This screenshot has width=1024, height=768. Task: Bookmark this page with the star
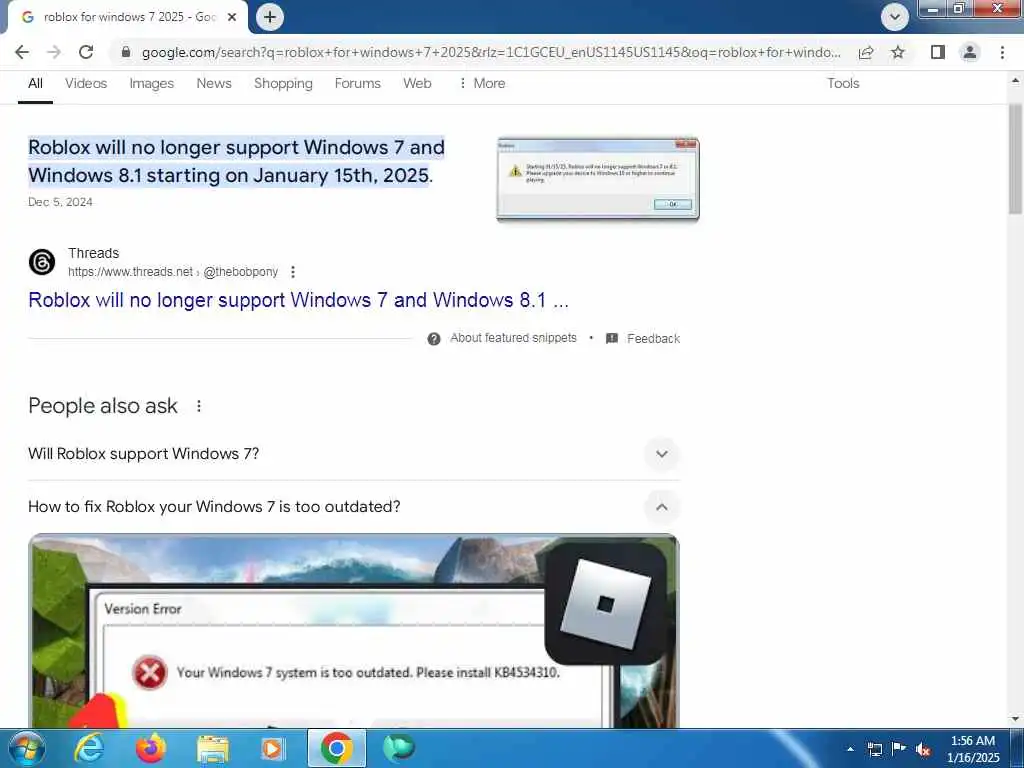coord(898,52)
